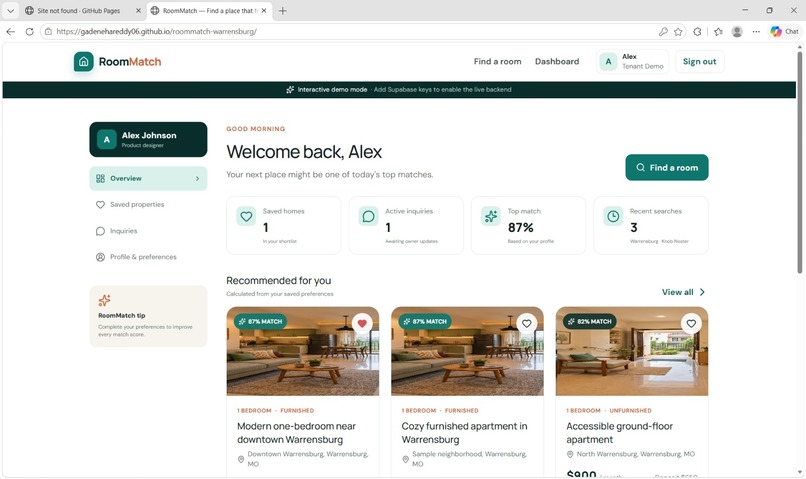Screen dimensions: 806x479
Task: Click the browser back arrow
Action: tap(11, 32)
